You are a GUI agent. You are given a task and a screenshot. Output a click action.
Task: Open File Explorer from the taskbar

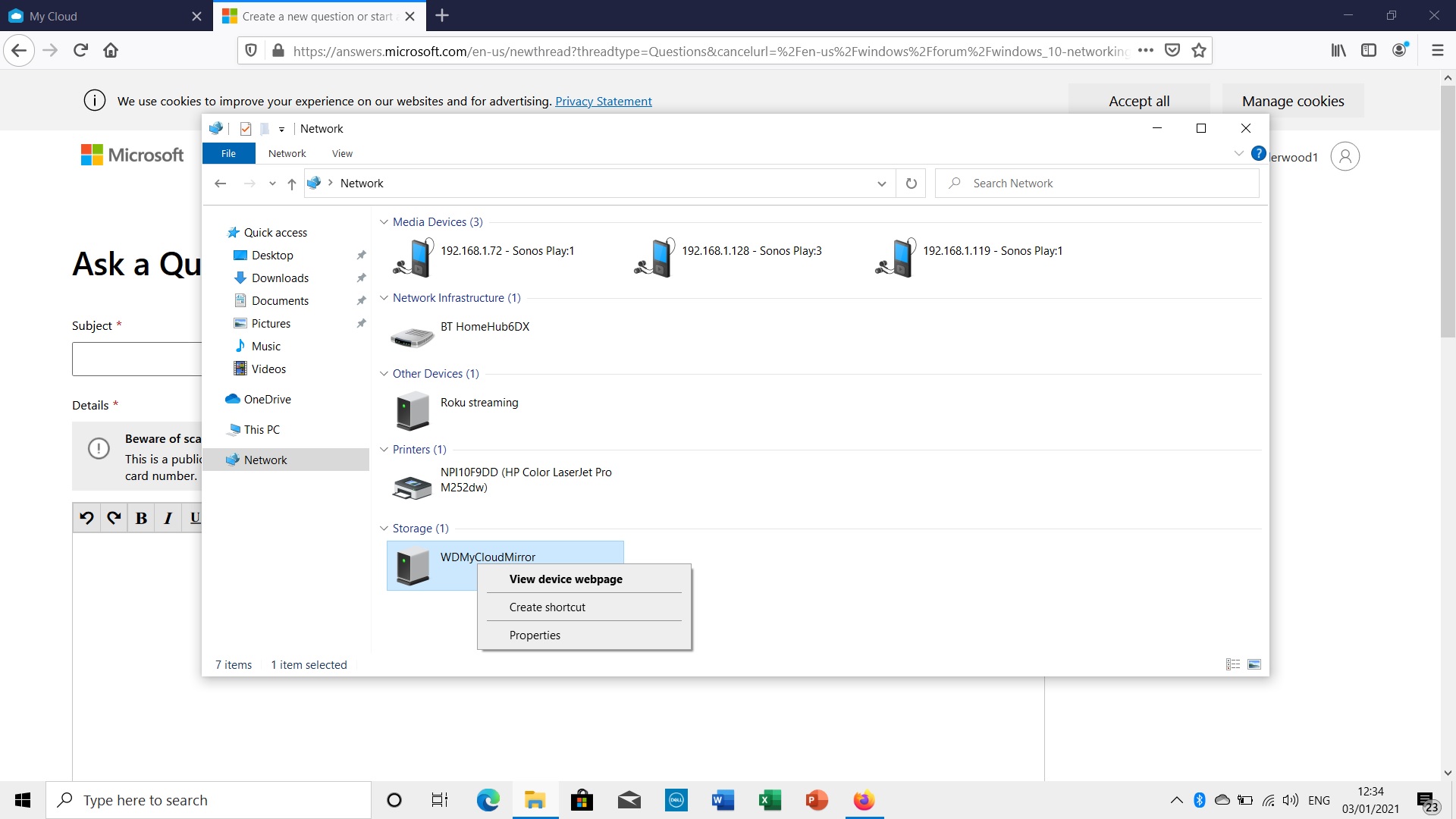pyautogui.click(x=535, y=800)
